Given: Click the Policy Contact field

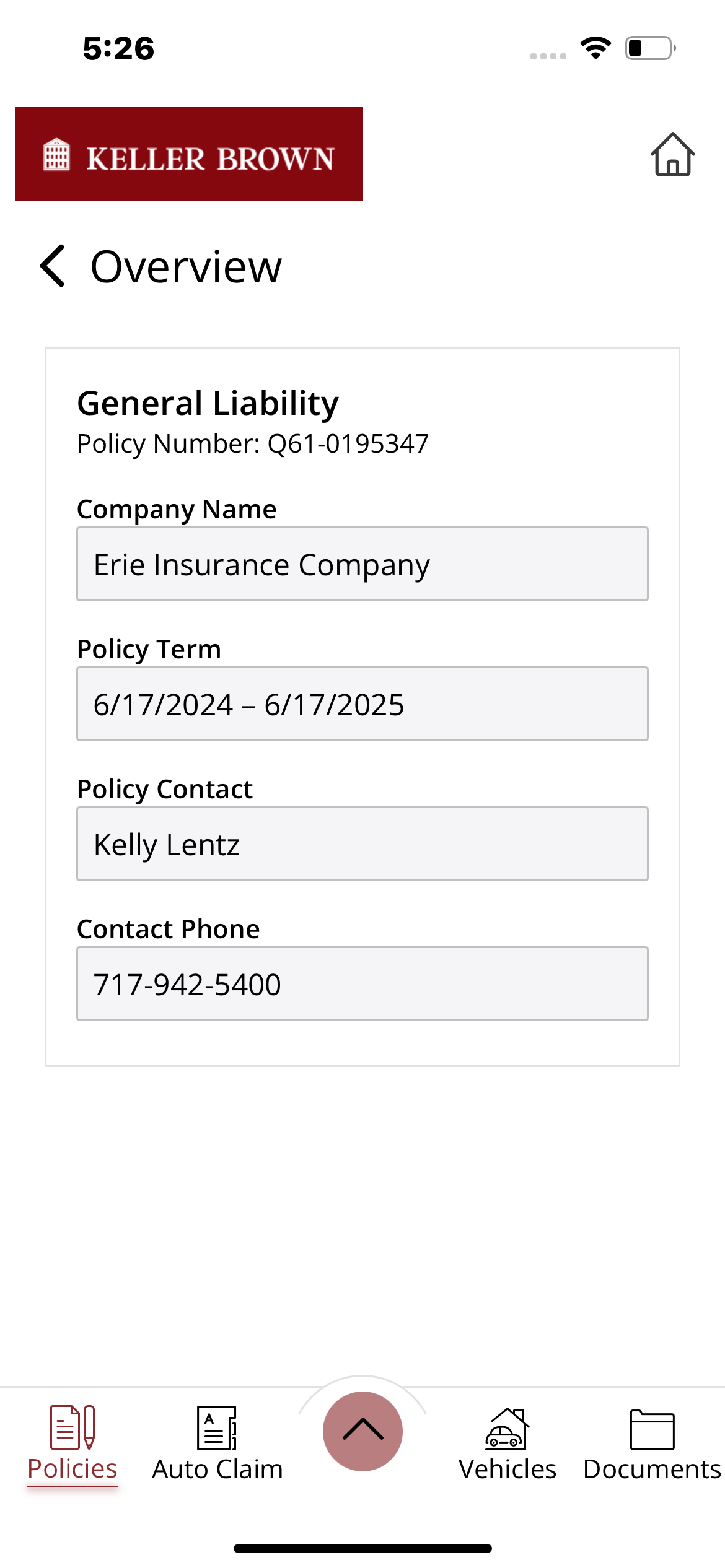Looking at the screenshot, I should pyautogui.click(x=362, y=844).
